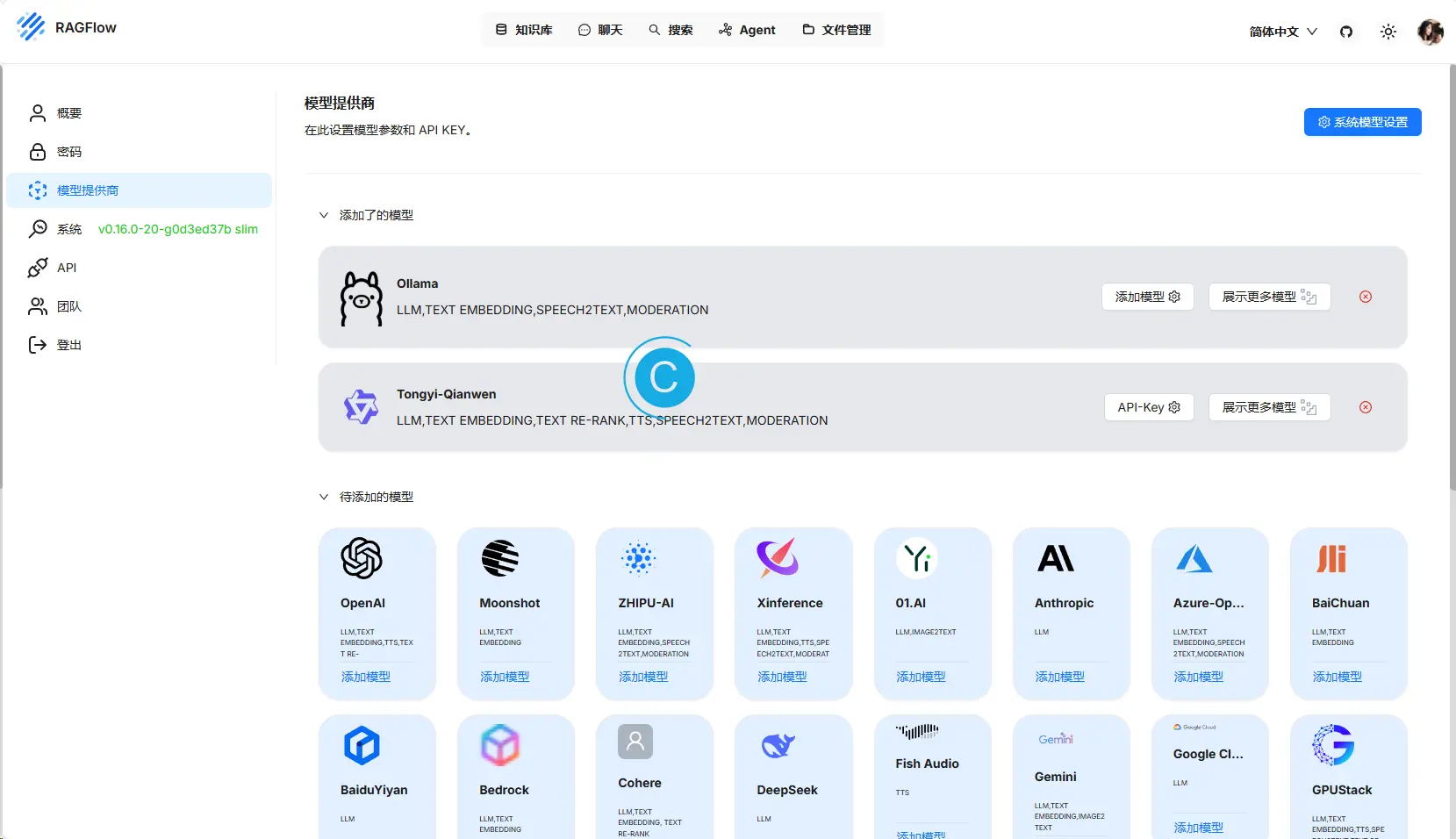
Task: Click 添加模型 on the Google Cloud card
Action: pyautogui.click(x=1198, y=828)
